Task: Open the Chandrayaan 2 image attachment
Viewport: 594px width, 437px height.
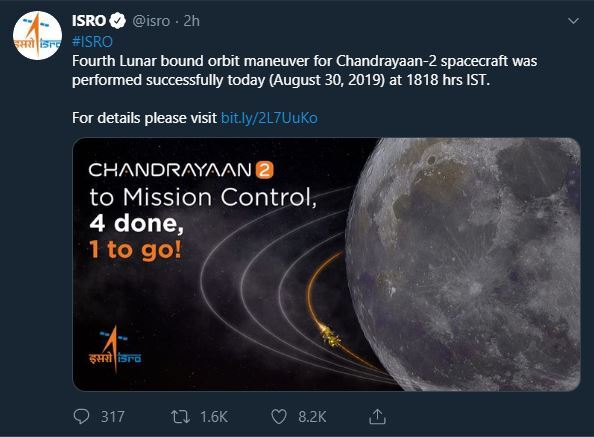Action: (x=326, y=264)
